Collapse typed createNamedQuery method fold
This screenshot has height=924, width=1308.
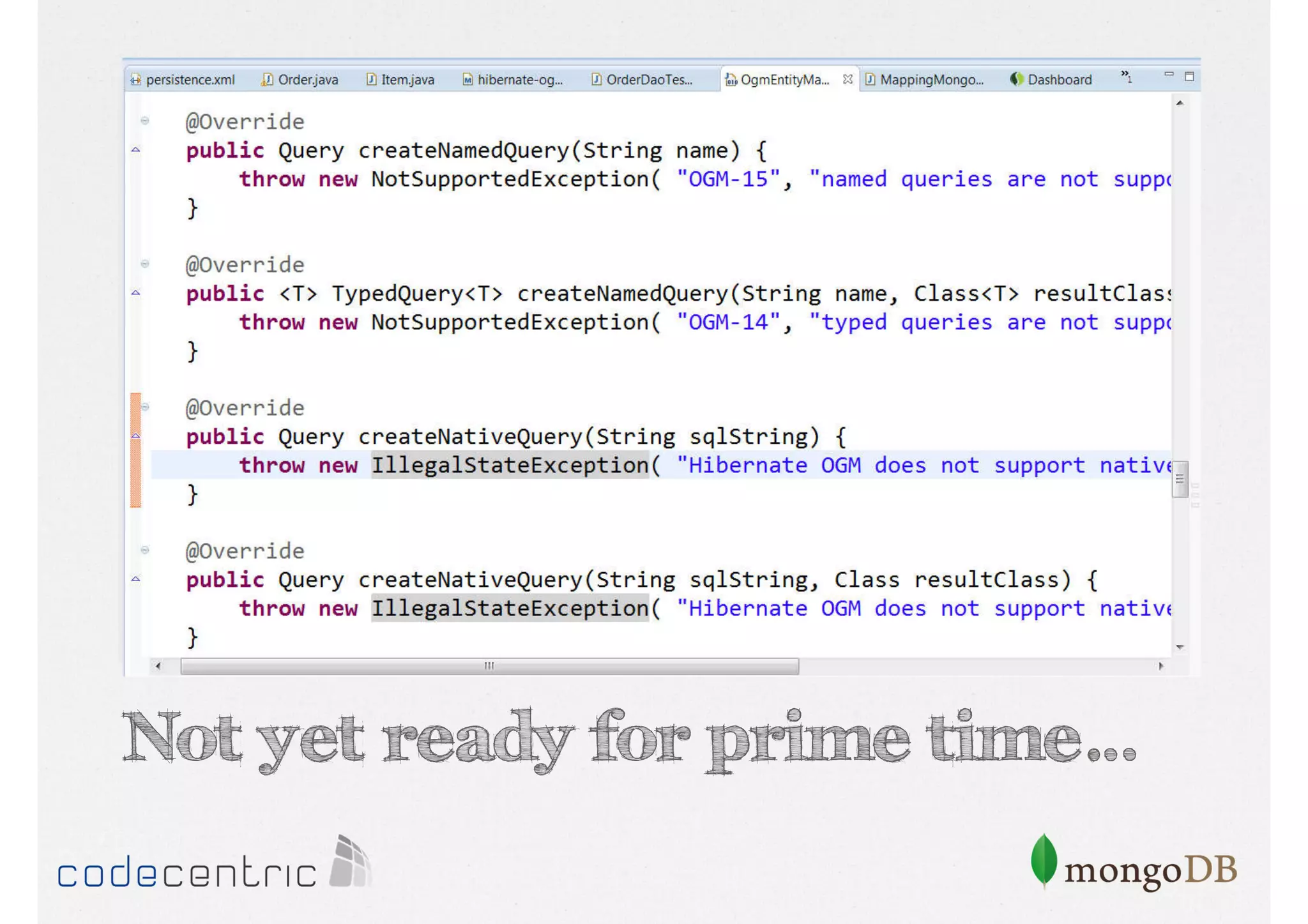point(145,263)
